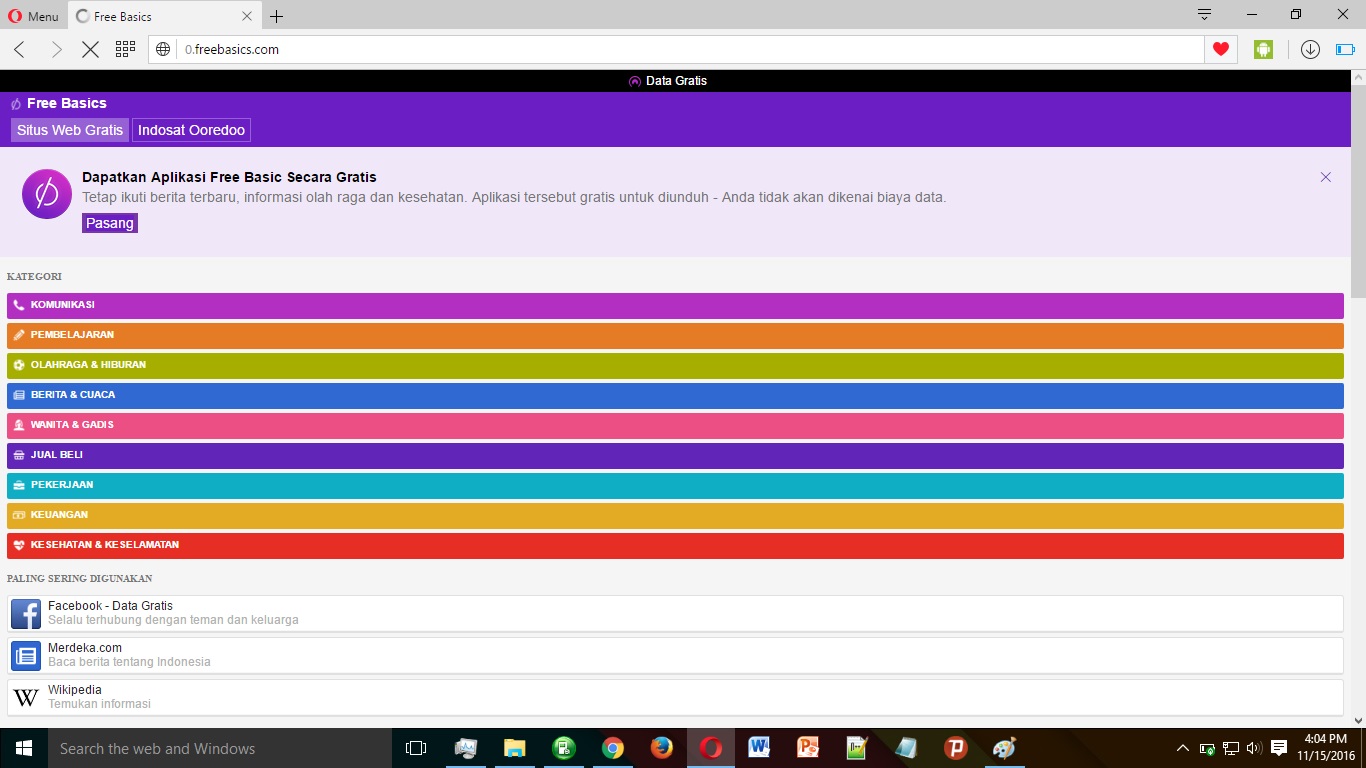Viewport: 1366px width, 768px height.
Task: Expand hidden system tray icons
Action: pyautogui.click(x=1182, y=747)
